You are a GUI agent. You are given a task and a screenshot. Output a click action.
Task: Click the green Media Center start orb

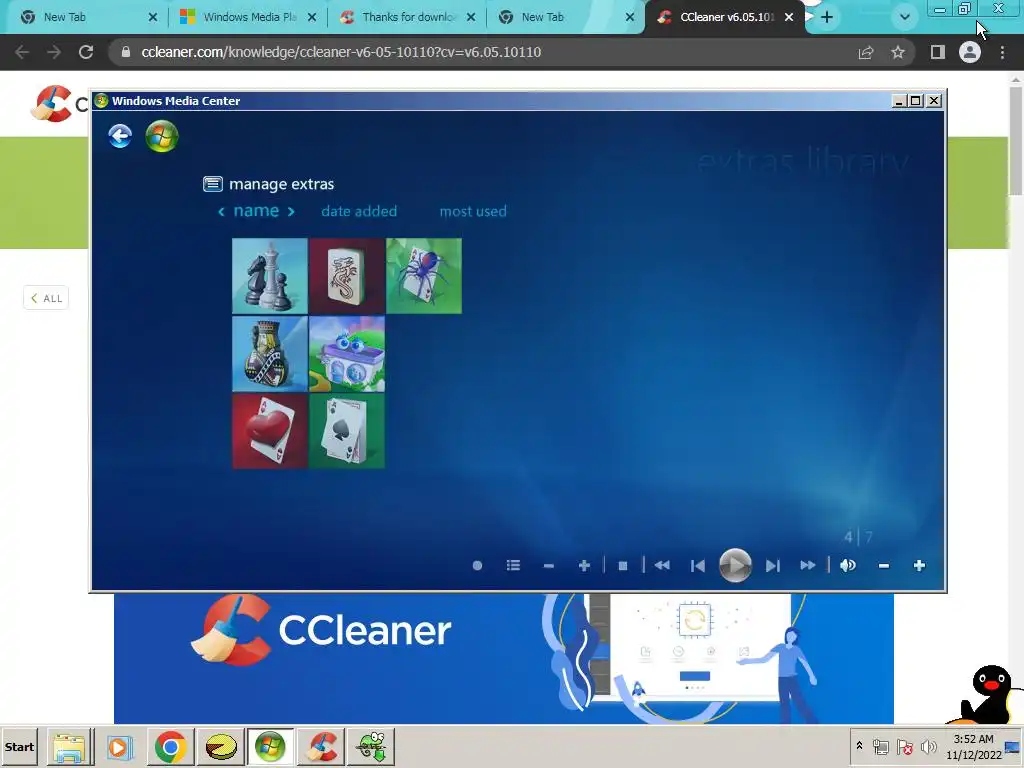(162, 136)
